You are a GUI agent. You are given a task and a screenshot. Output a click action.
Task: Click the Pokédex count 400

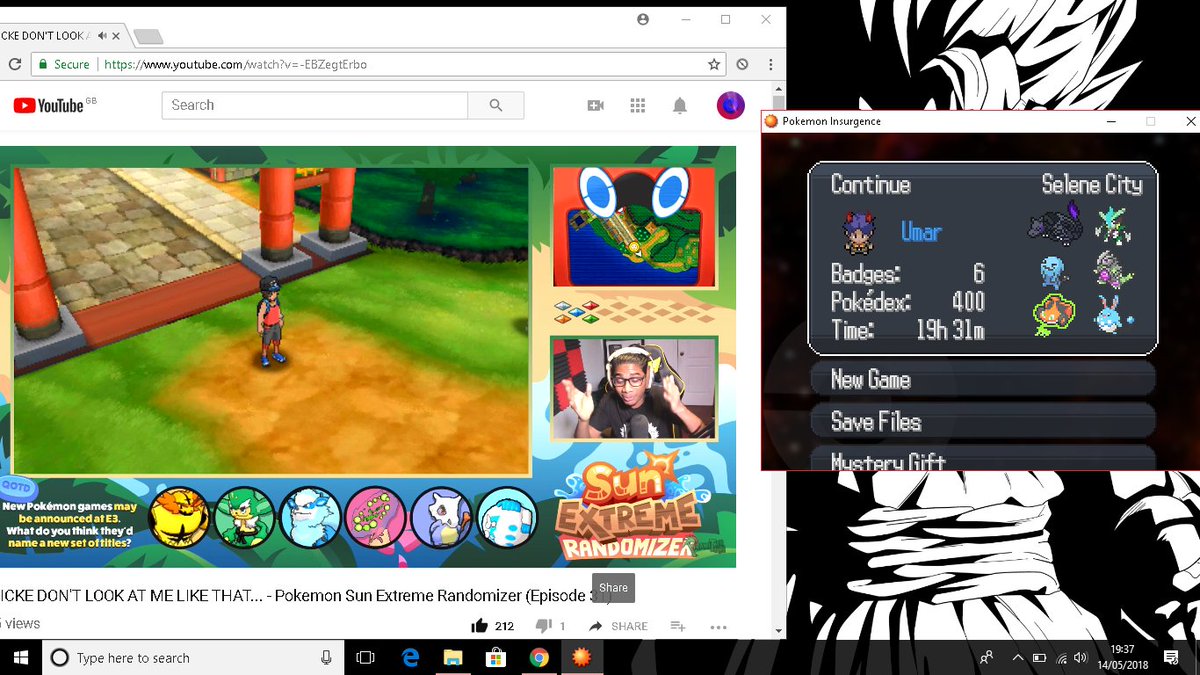click(968, 301)
